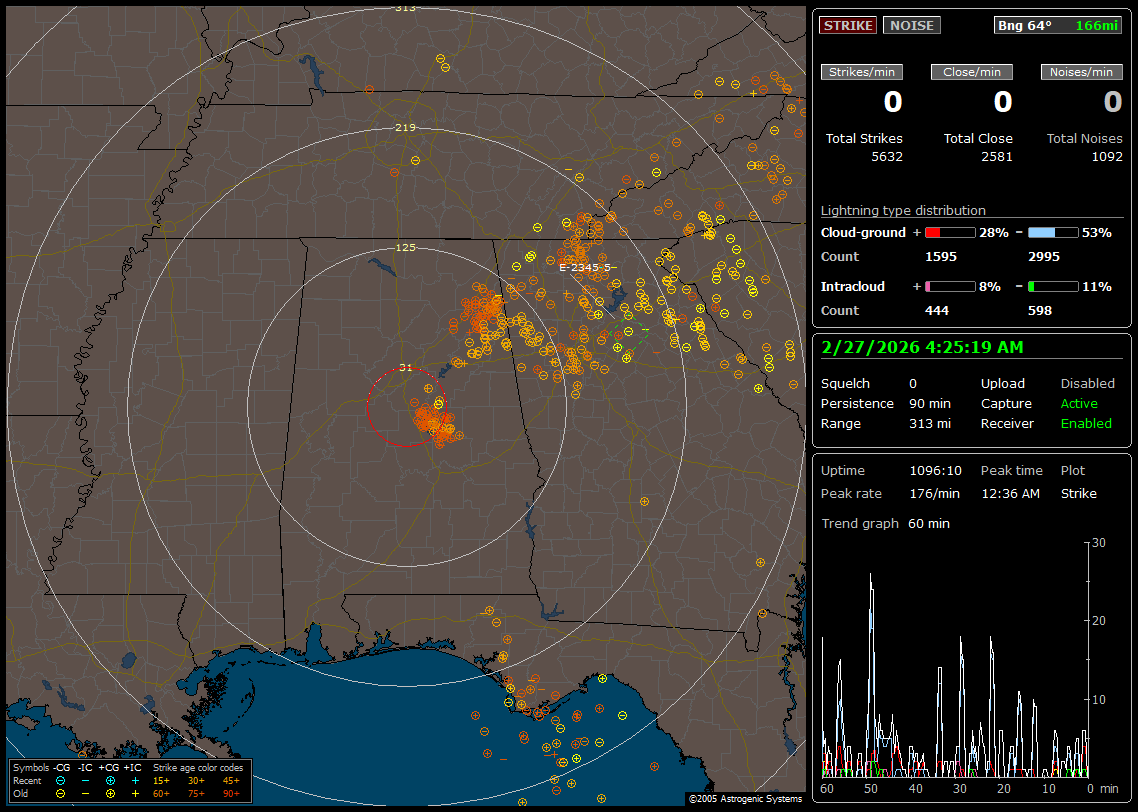Click the Upload Disabled status

tap(1087, 383)
